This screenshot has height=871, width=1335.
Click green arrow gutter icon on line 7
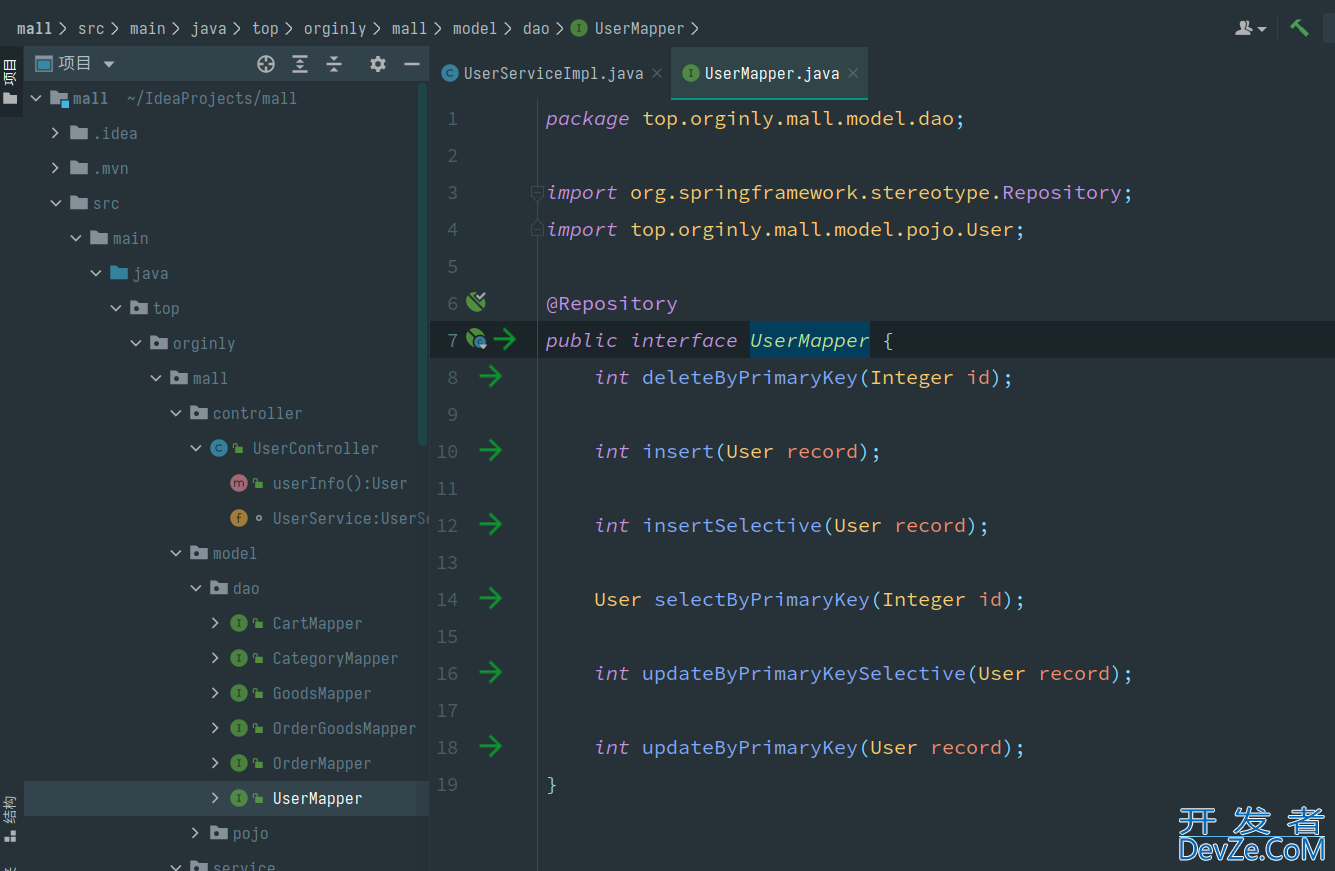pos(505,340)
